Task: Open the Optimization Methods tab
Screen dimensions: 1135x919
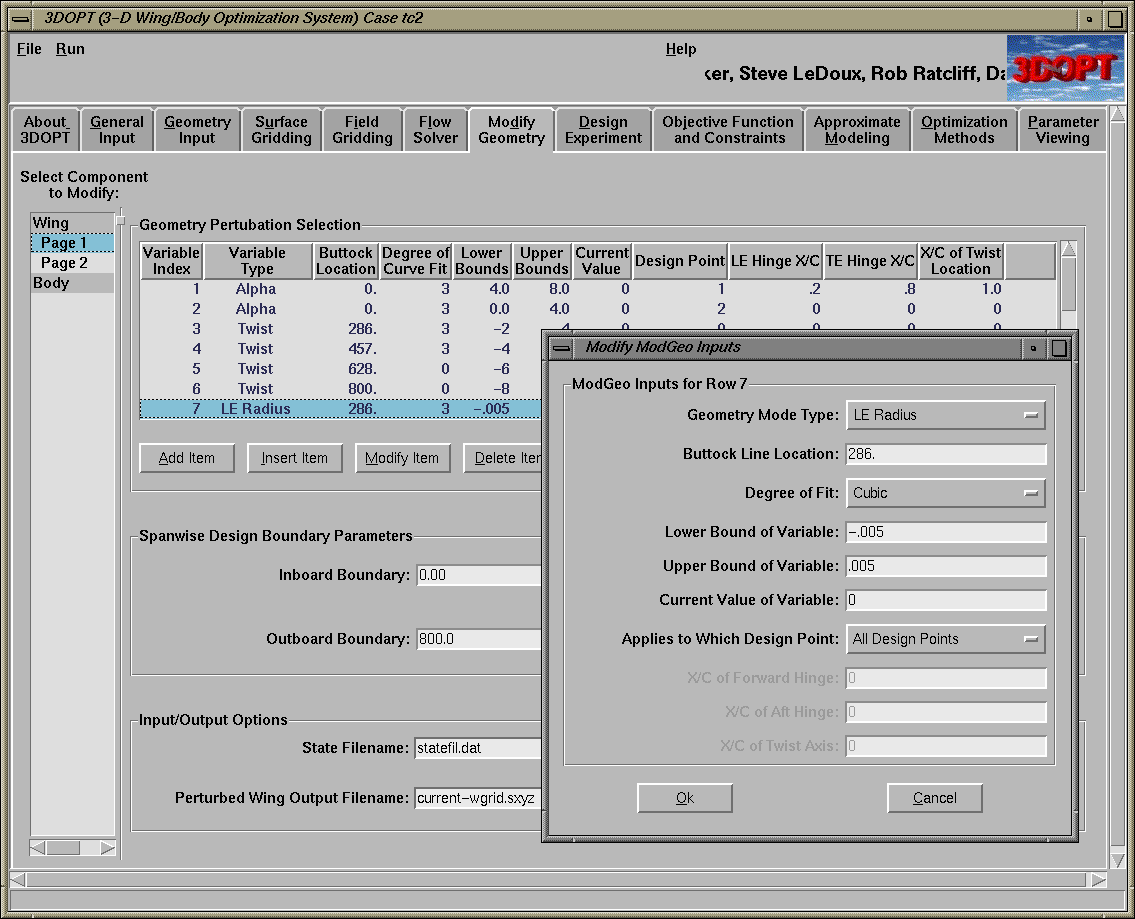Action: (964, 130)
